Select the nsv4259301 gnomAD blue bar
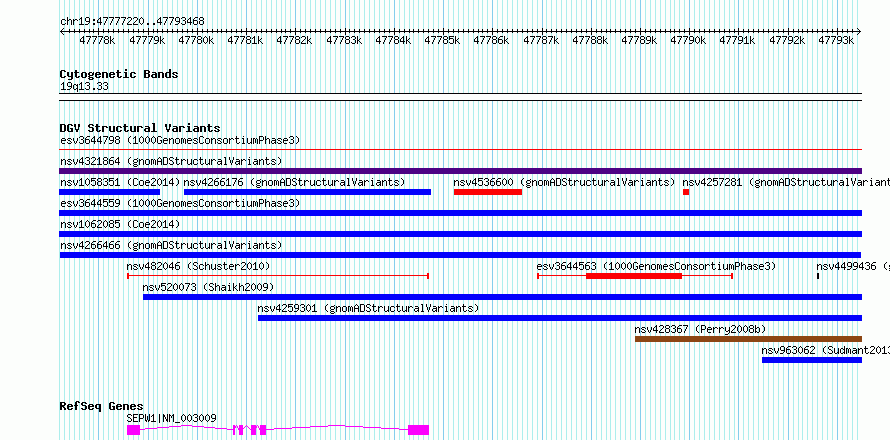Viewport: 890px width, 440px height. 560,318
